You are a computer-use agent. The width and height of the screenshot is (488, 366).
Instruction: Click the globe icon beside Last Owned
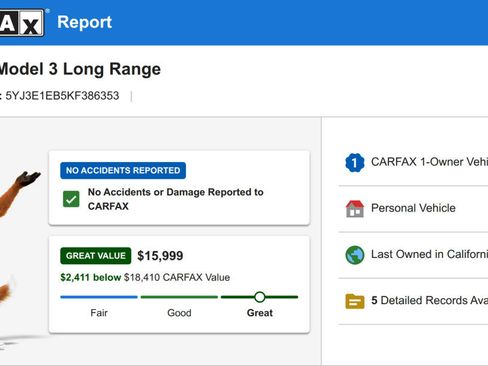[355, 255]
